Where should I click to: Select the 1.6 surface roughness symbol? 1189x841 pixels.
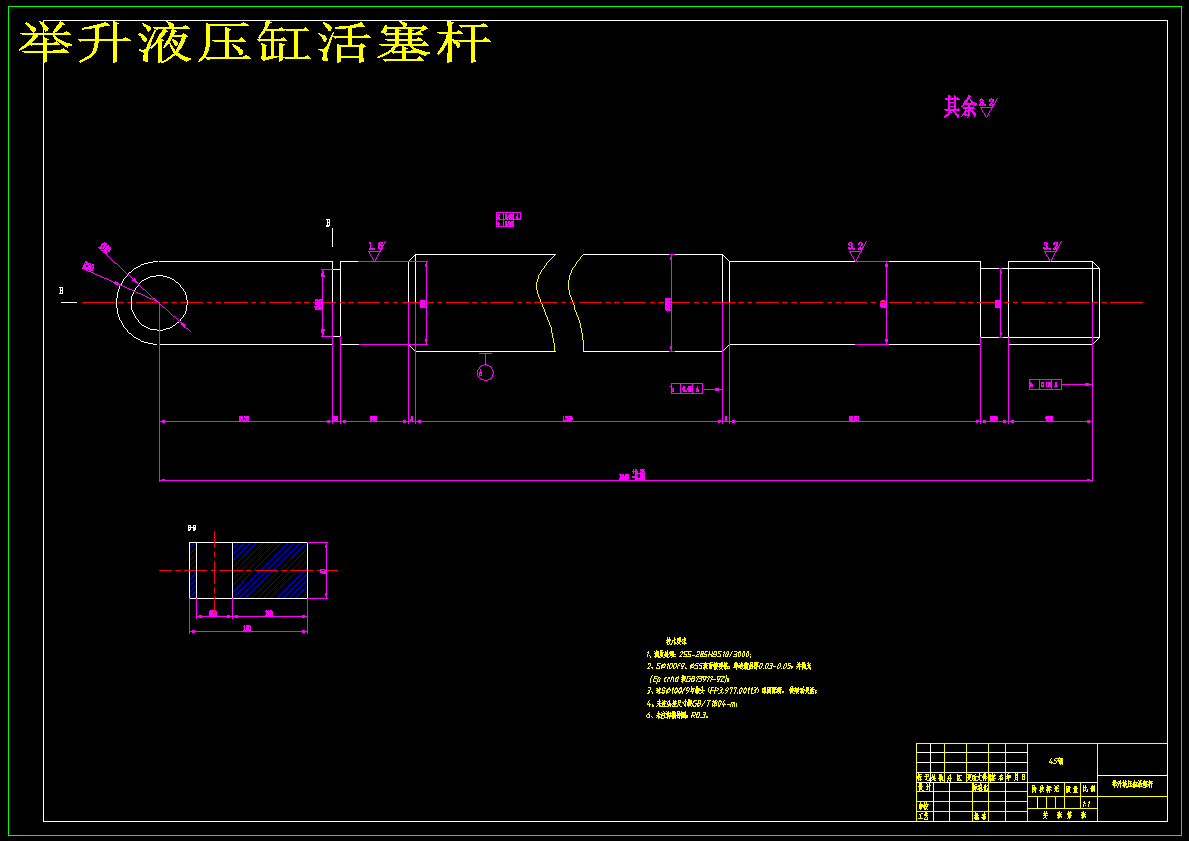(376, 250)
